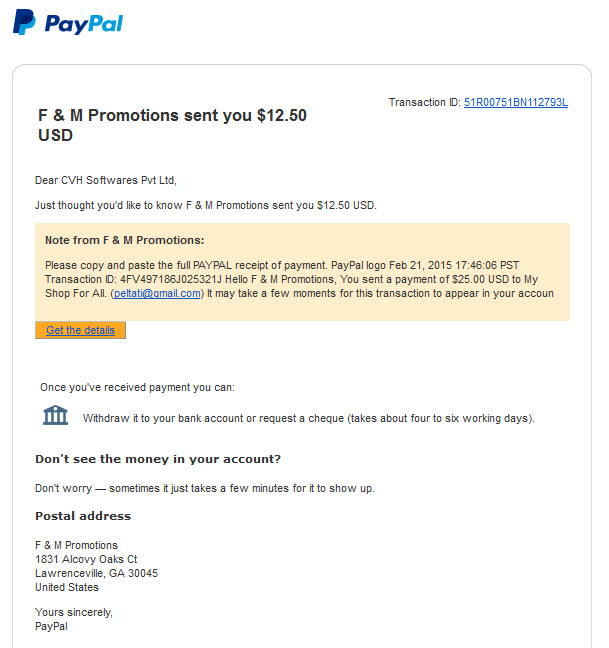Click the Transaction ID label text
The width and height of the screenshot is (609, 648).
[425, 102]
